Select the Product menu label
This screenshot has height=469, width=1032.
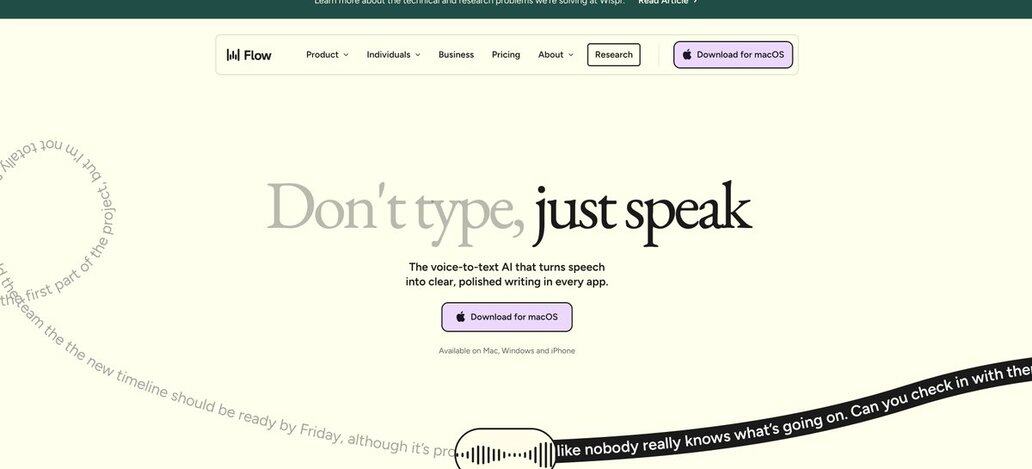coord(322,55)
